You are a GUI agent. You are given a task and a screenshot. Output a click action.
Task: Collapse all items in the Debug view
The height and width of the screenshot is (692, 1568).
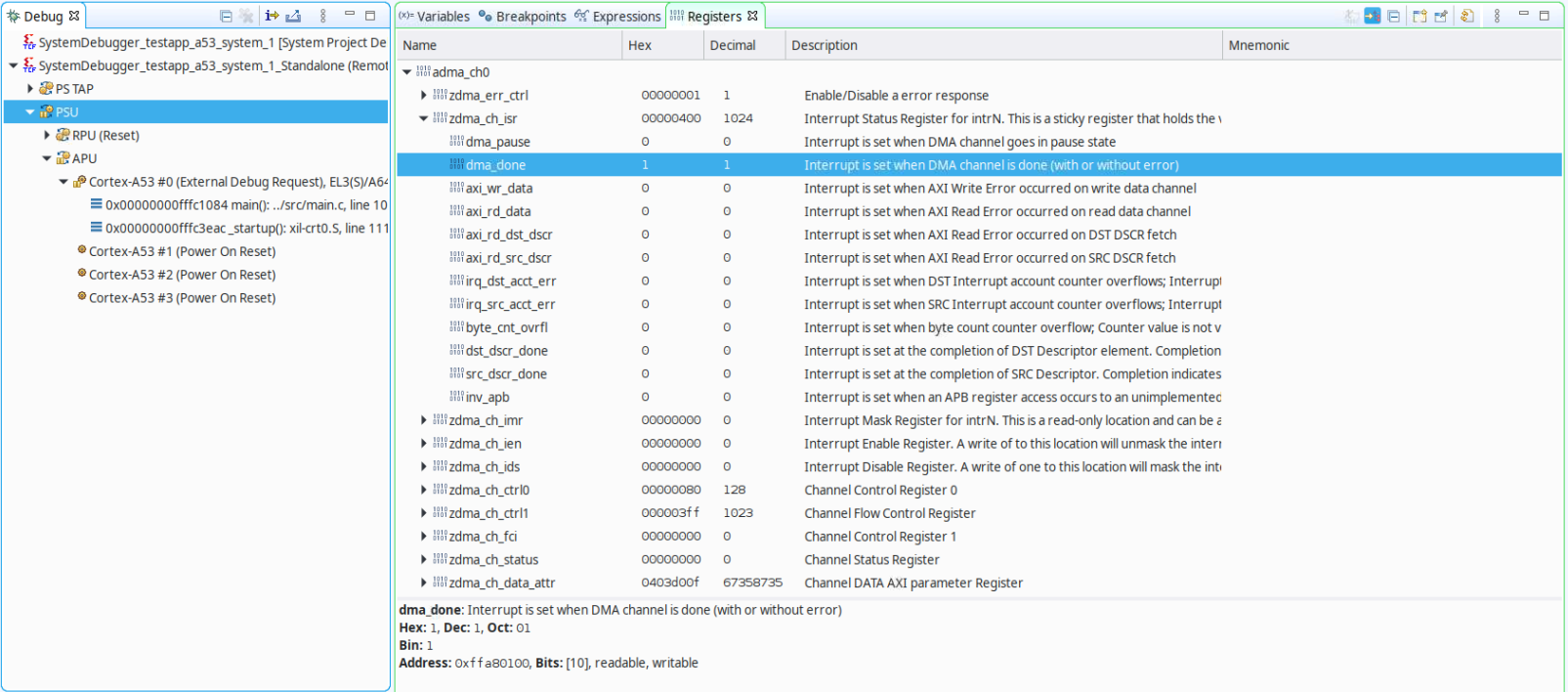click(226, 16)
